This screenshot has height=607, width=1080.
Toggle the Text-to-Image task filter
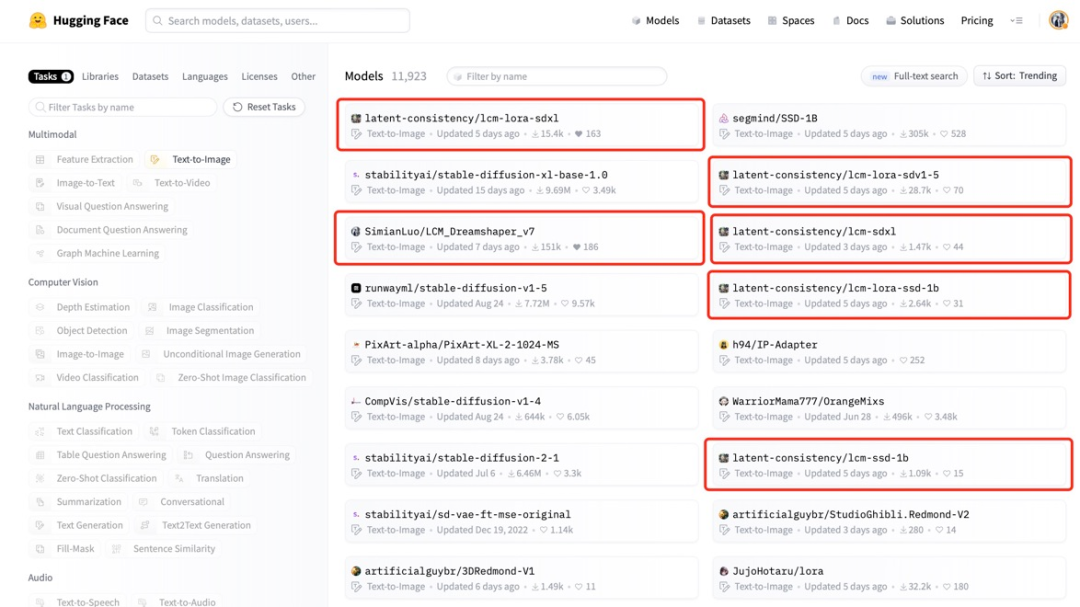[191, 159]
